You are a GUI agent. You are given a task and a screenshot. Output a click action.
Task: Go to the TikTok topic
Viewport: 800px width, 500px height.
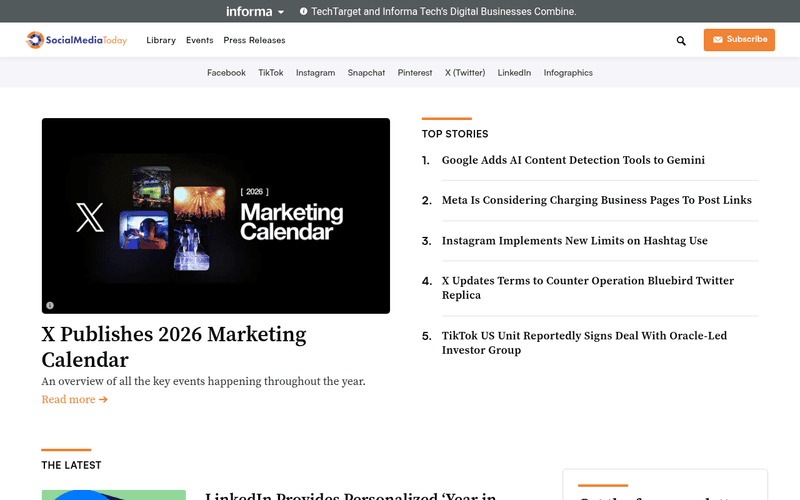tap(270, 72)
